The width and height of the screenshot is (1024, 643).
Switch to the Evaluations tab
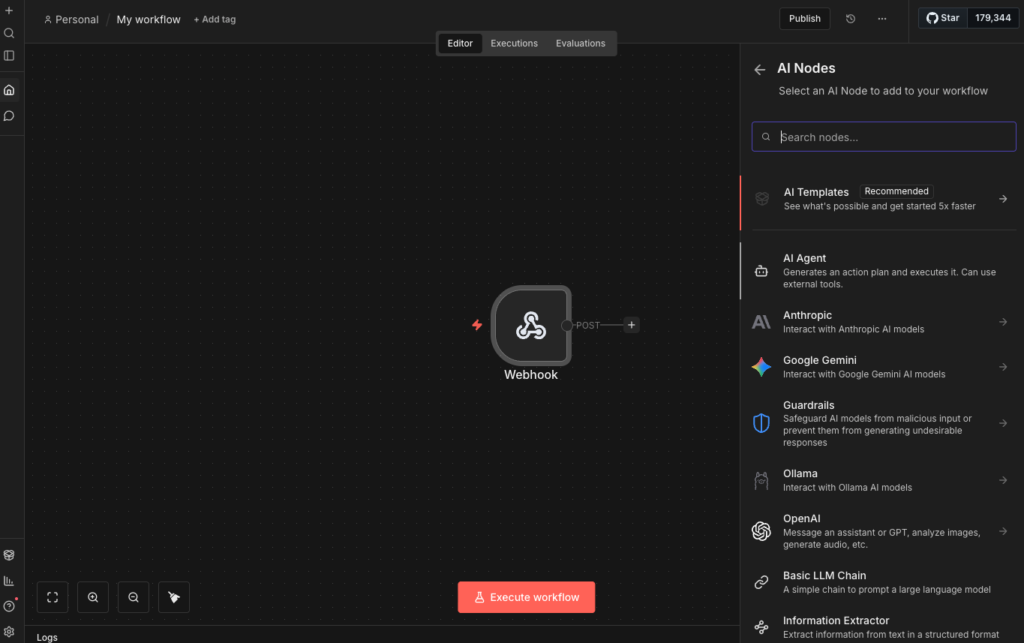click(580, 43)
